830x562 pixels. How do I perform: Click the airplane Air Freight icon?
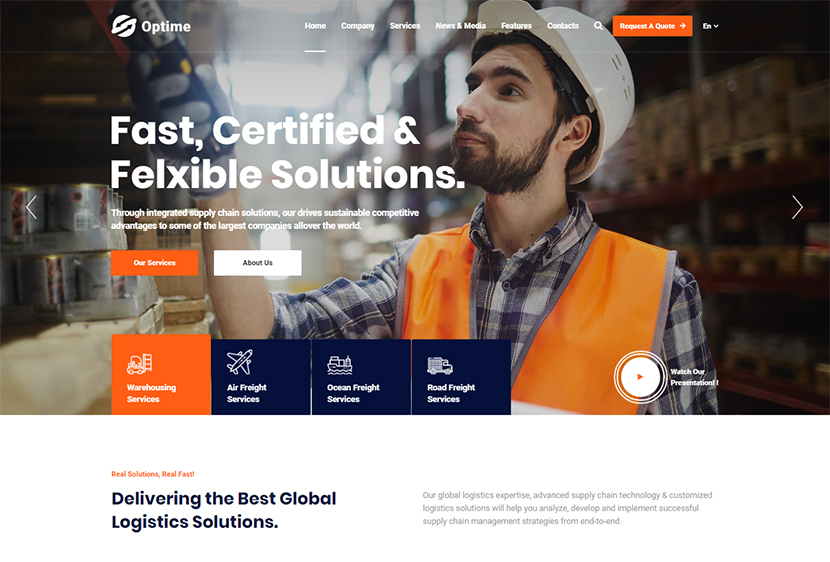239,362
